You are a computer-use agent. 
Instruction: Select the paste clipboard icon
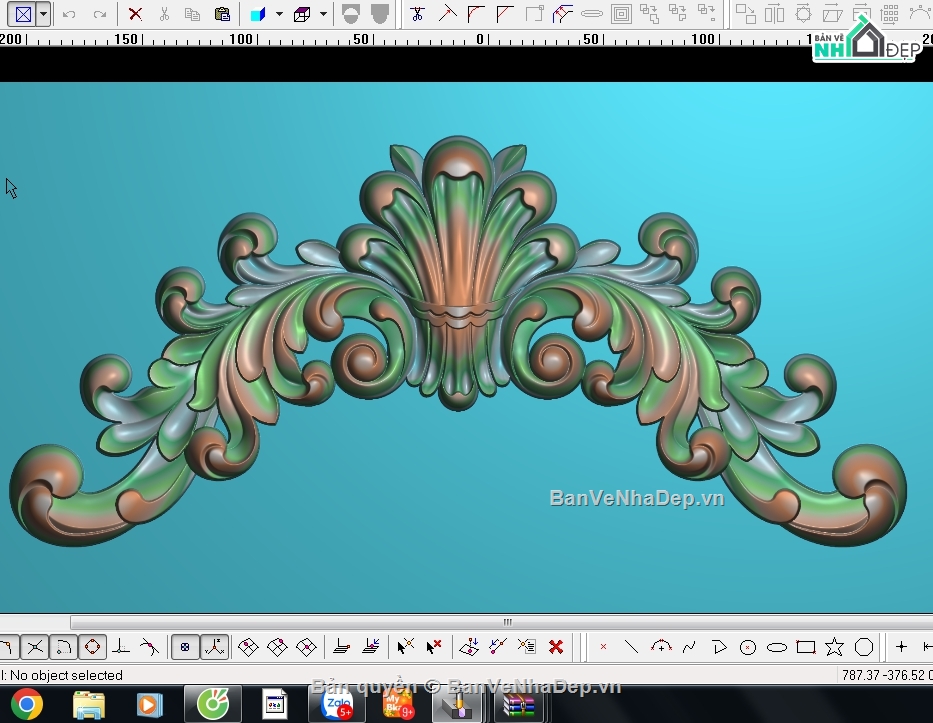pyautogui.click(x=222, y=14)
